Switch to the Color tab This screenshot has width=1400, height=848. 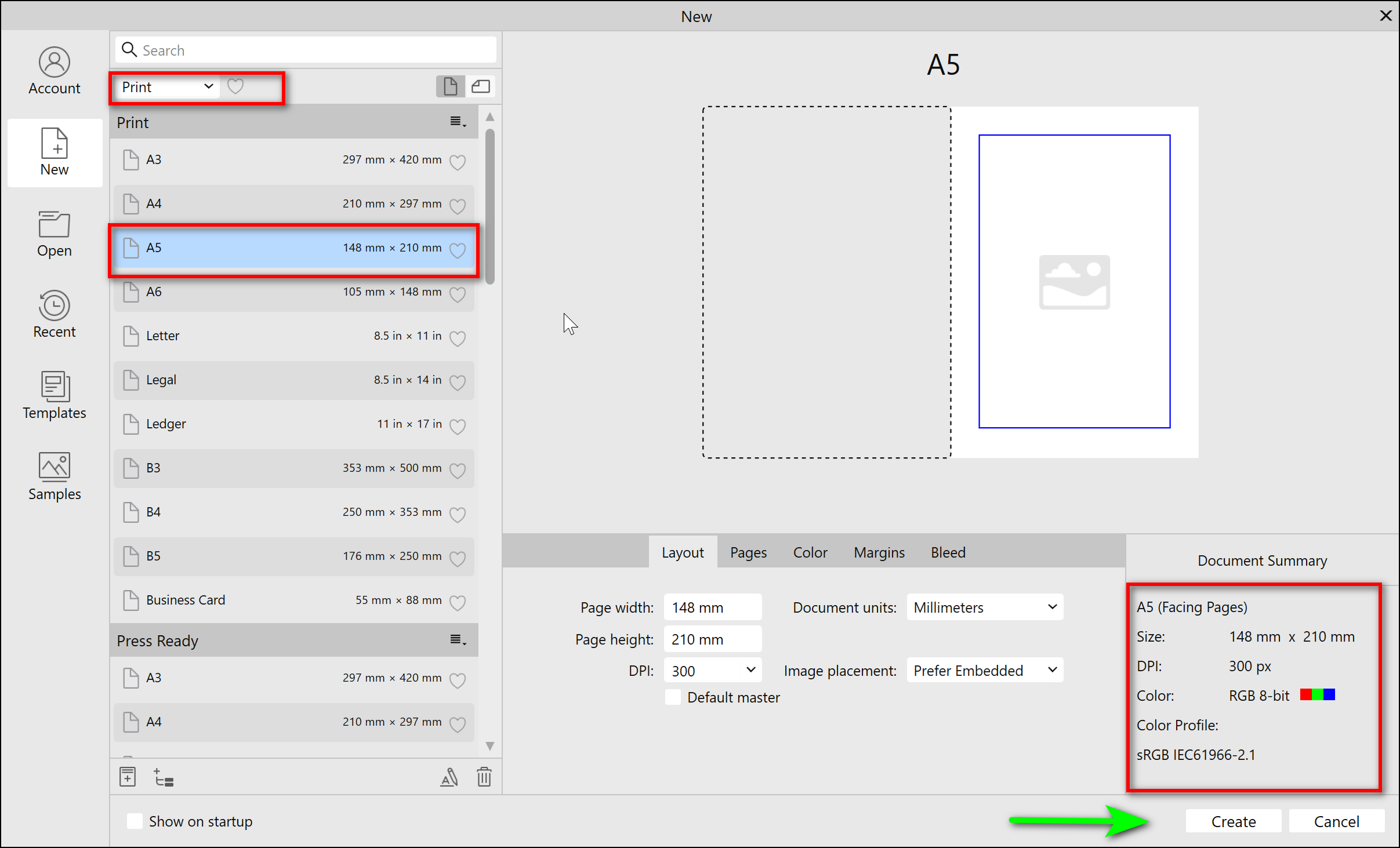(810, 552)
